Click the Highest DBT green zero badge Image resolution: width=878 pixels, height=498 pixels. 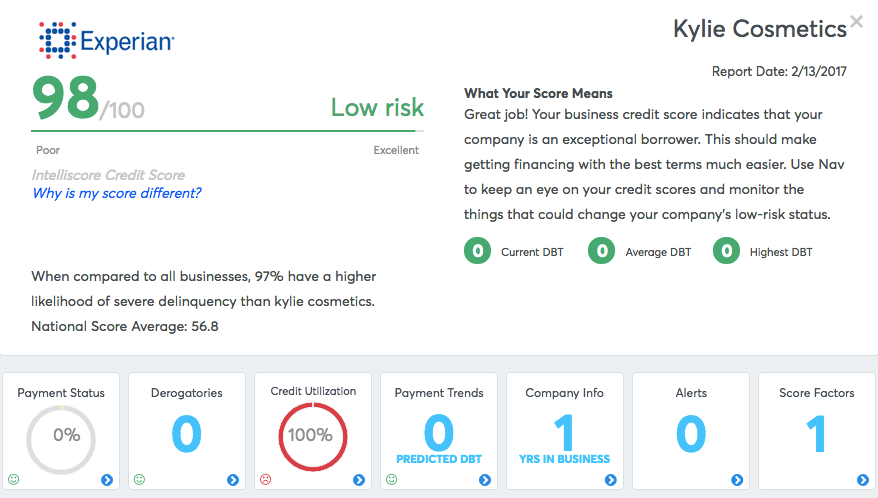tap(726, 250)
